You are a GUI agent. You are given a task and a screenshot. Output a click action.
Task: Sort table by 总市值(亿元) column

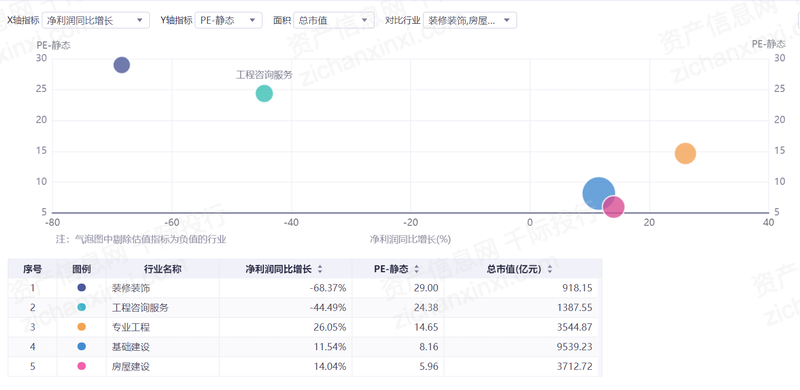click(x=549, y=270)
